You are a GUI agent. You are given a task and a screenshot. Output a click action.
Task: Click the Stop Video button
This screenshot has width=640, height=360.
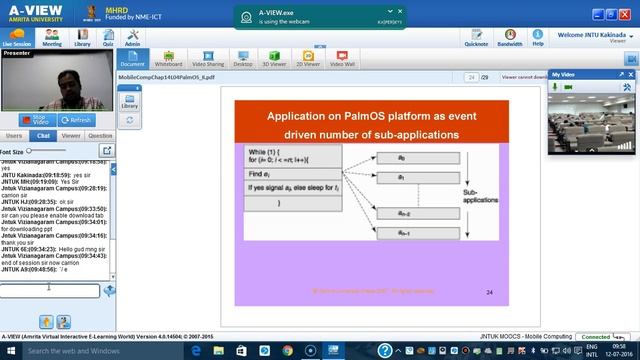[37, 120]
